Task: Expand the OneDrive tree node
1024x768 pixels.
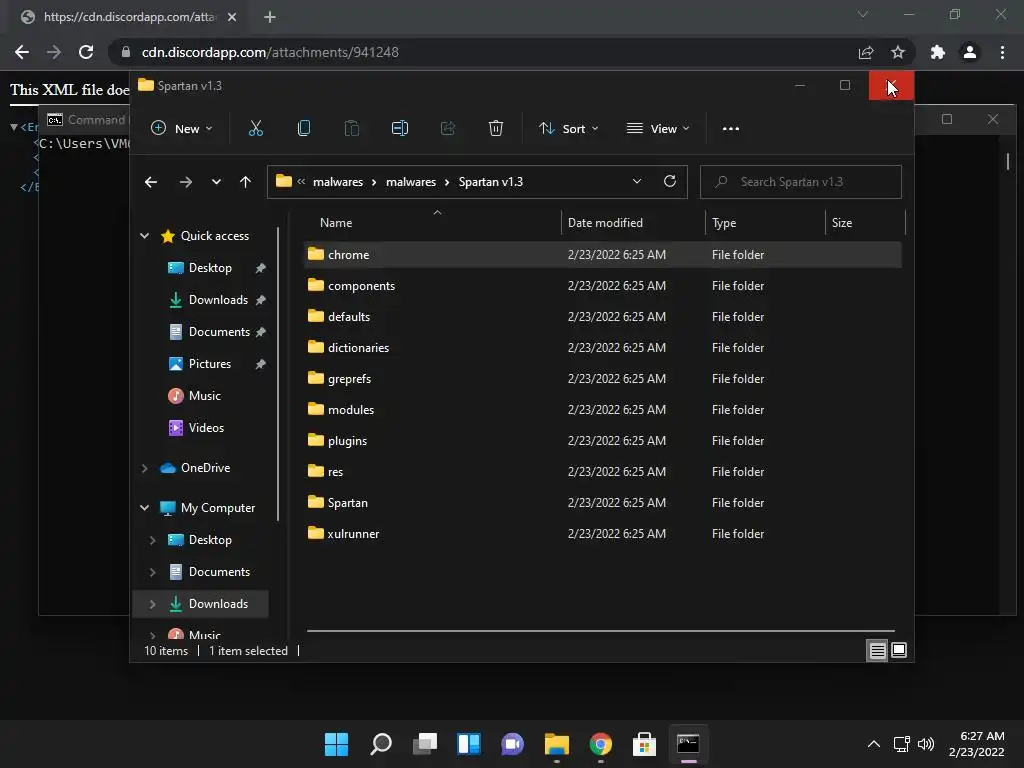Action: click(145, 468)
